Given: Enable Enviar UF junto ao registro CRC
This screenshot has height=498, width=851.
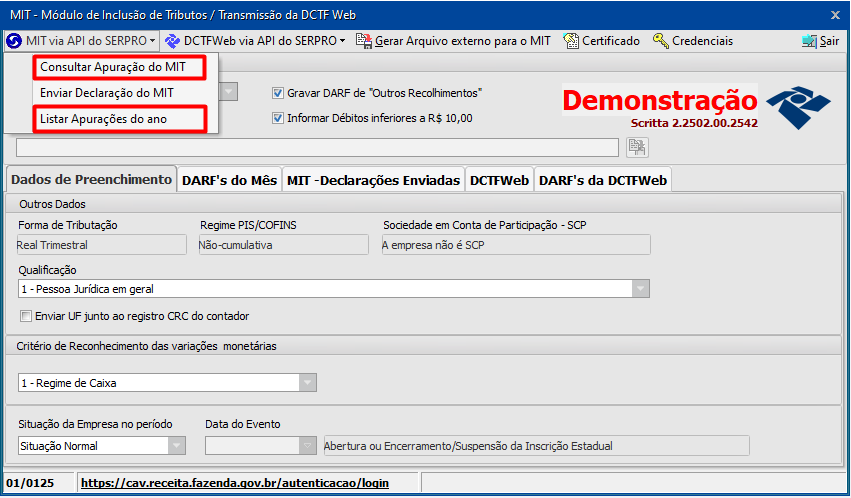Looking at the screenshot, I should (26, 316).
